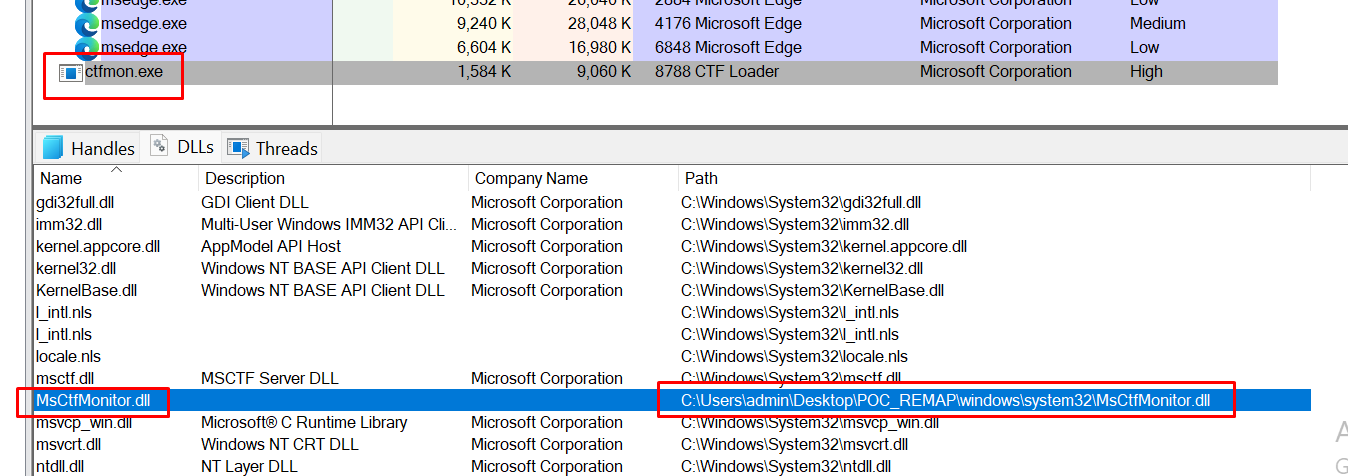The image size is (1348, 476).
Task: Switch to the DLLs tab
Action: [182, 147]
